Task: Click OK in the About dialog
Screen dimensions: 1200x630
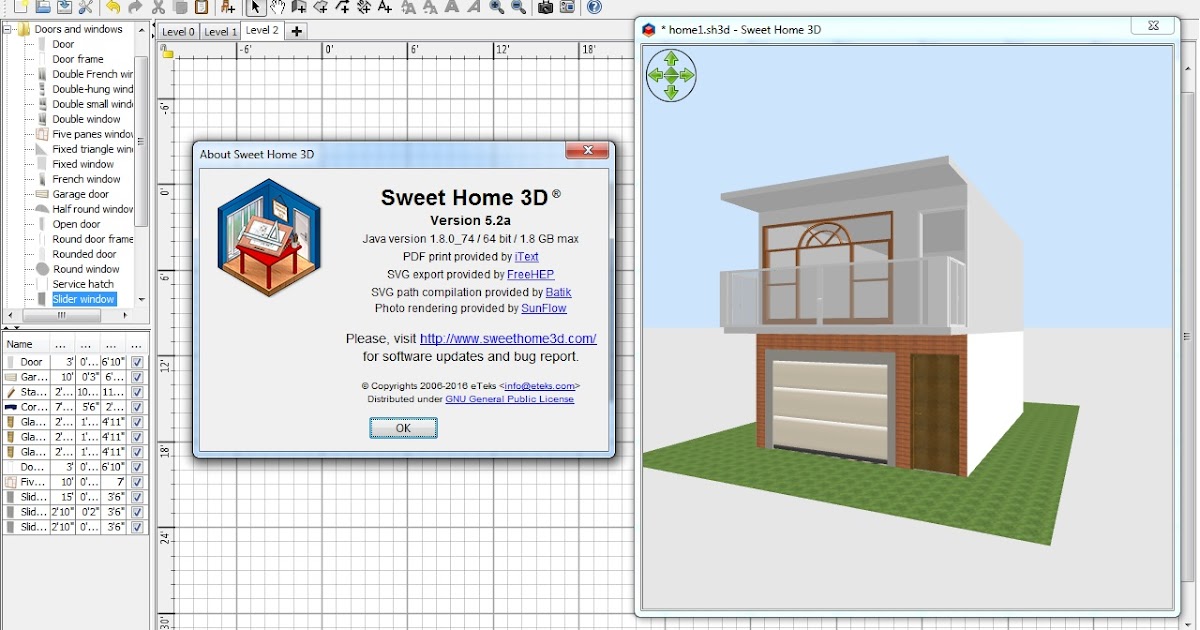Action: coord(403,427)
